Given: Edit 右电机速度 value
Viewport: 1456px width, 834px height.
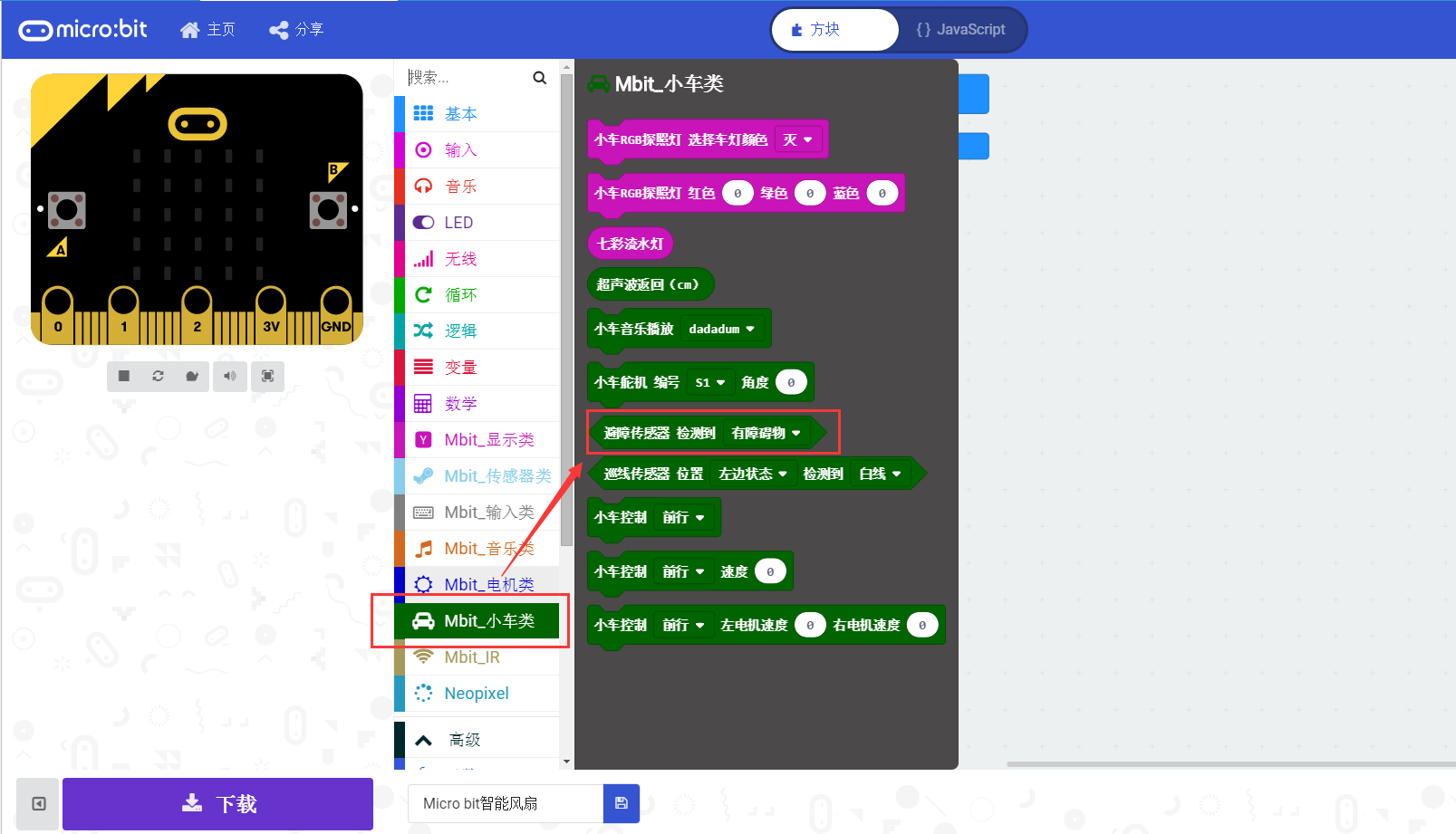Looking at the screenshot, I should (x=922, y=625).
